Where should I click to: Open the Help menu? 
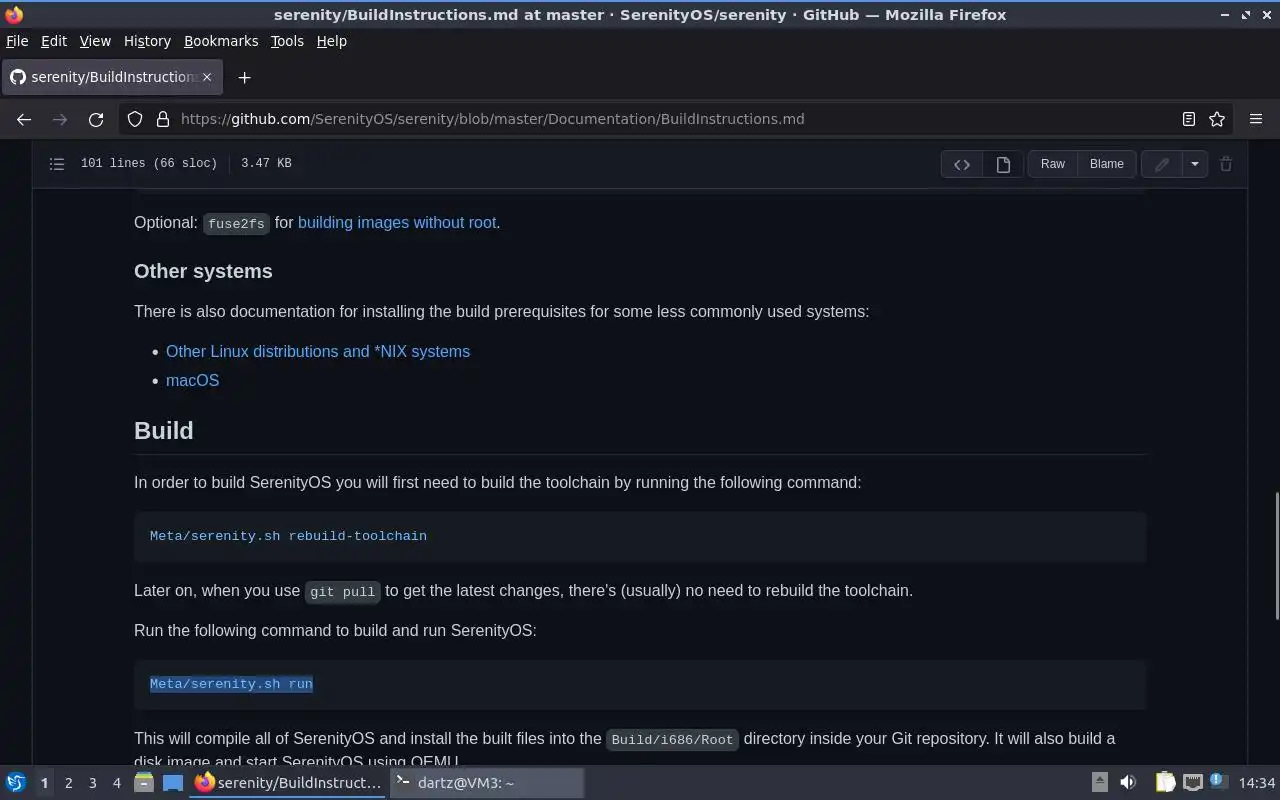[x=331, y=41]
